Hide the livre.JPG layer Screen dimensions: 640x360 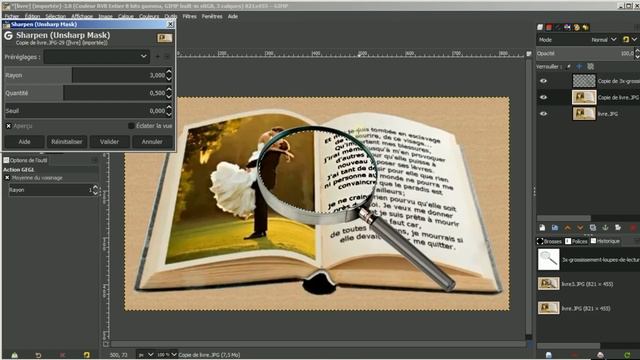click(543, 114)
